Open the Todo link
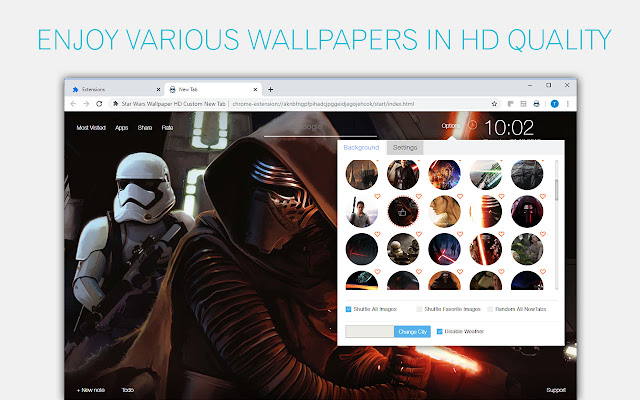The height and width of the screenshot is (400, 640). (x=128, y=390)
